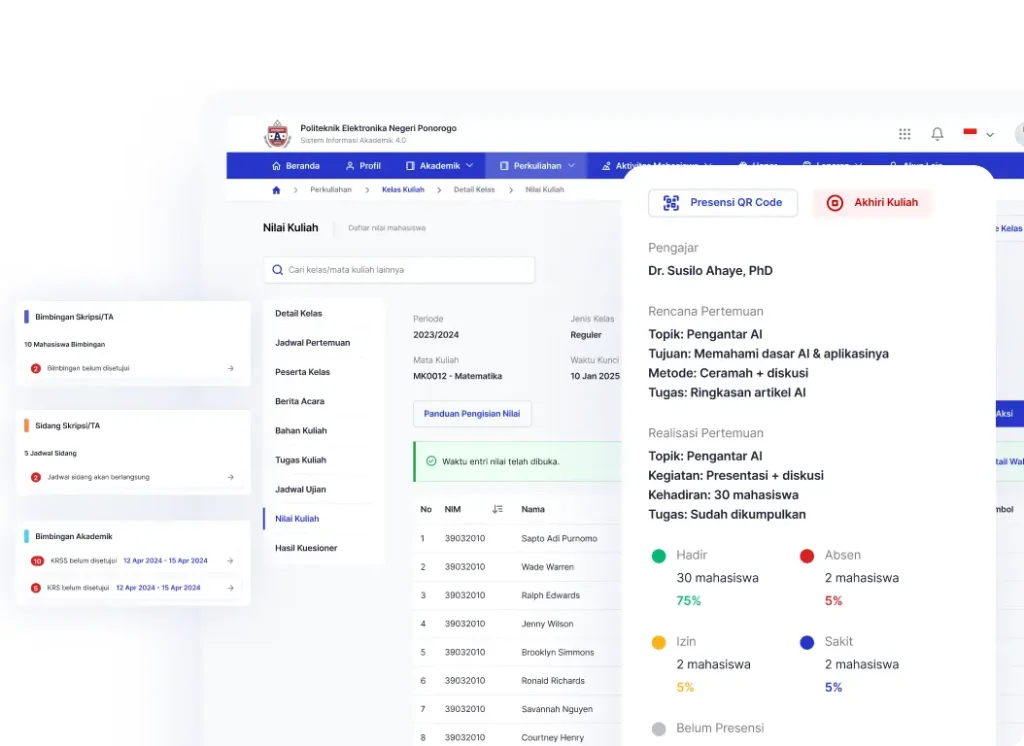
Task: Click the Akhiri Kuliah button
Action: pos(872,203)
